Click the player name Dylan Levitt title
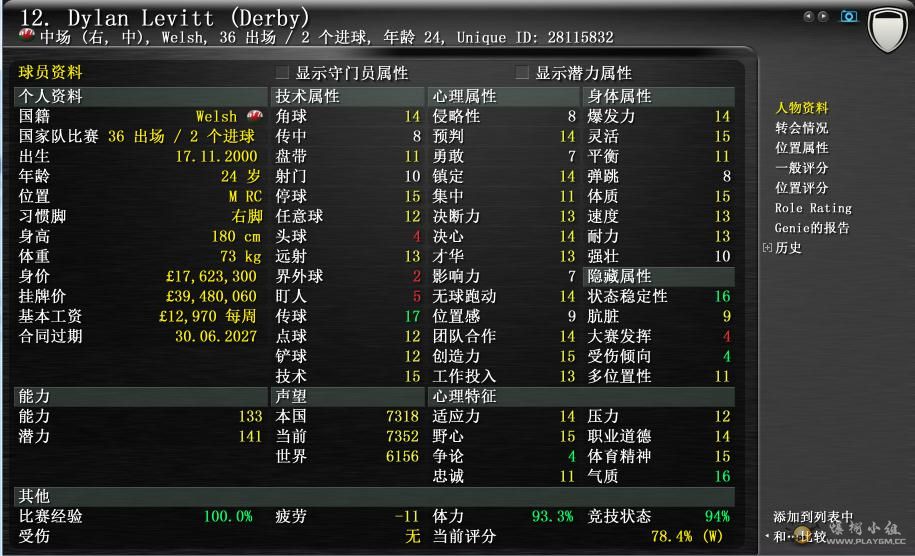 pyautogui.click(x=165, y=17)
